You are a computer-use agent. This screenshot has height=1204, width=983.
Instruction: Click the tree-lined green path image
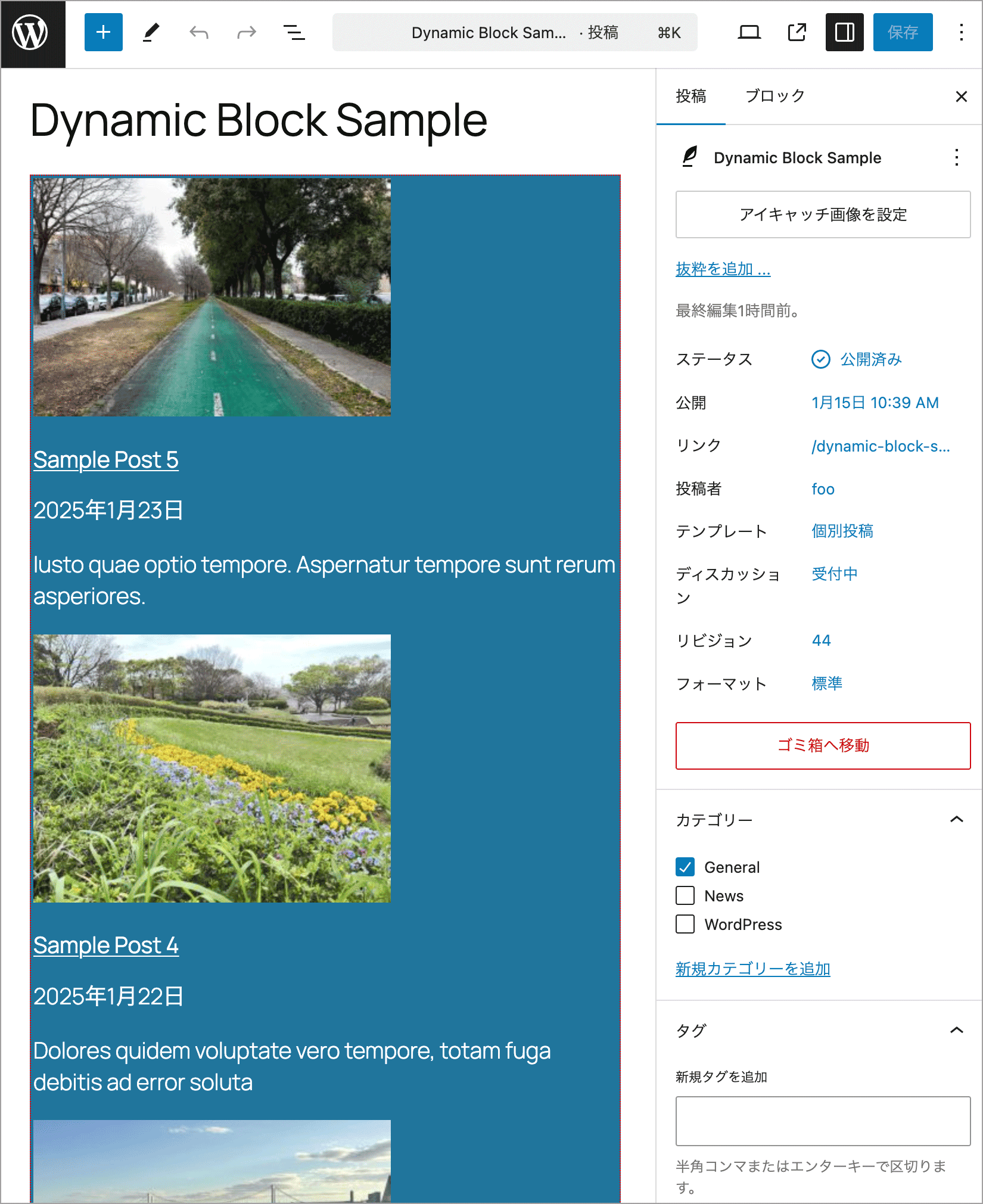click(x=212, y=297)
